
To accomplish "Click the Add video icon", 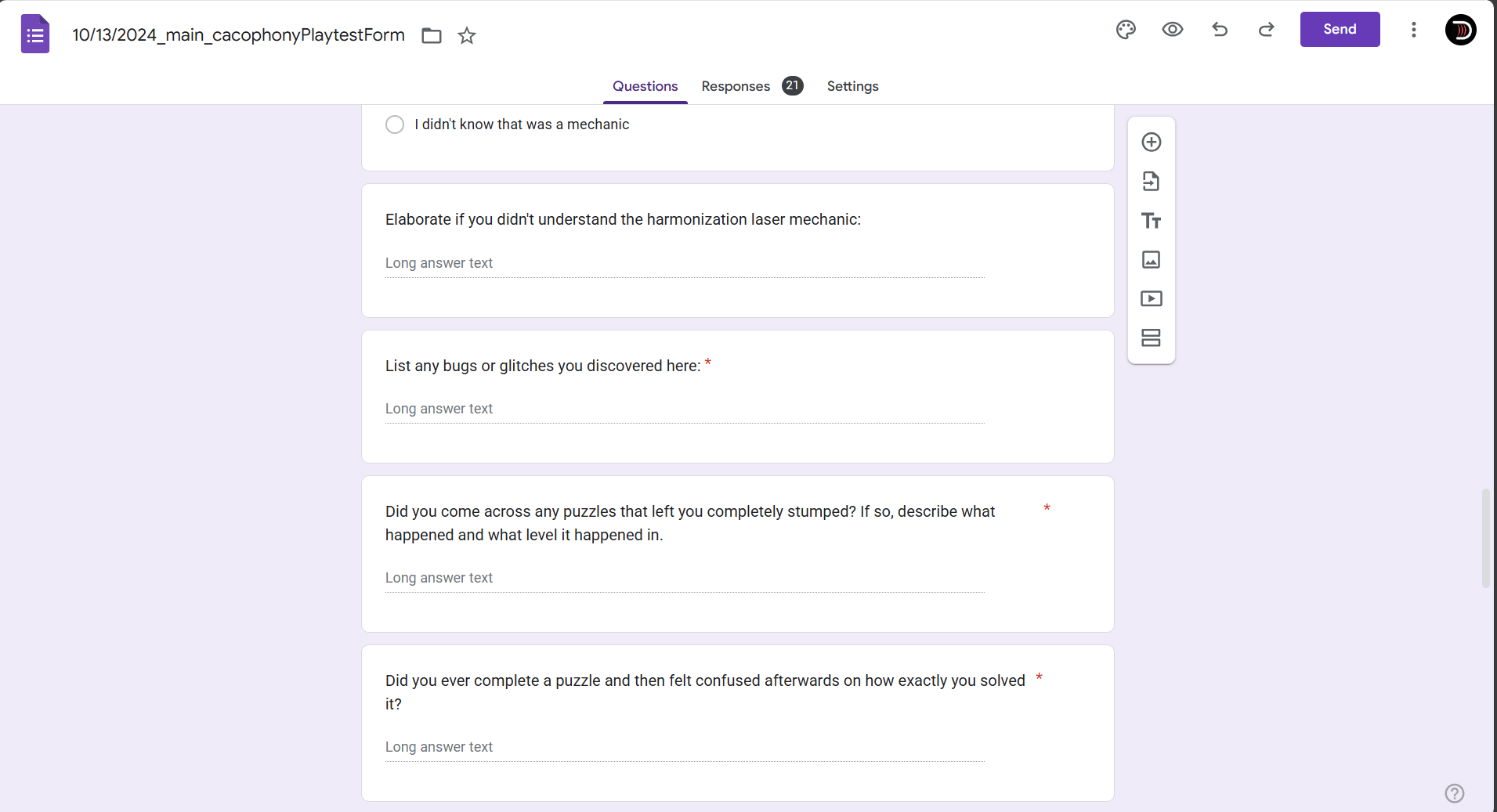I will coord(1151,298).
